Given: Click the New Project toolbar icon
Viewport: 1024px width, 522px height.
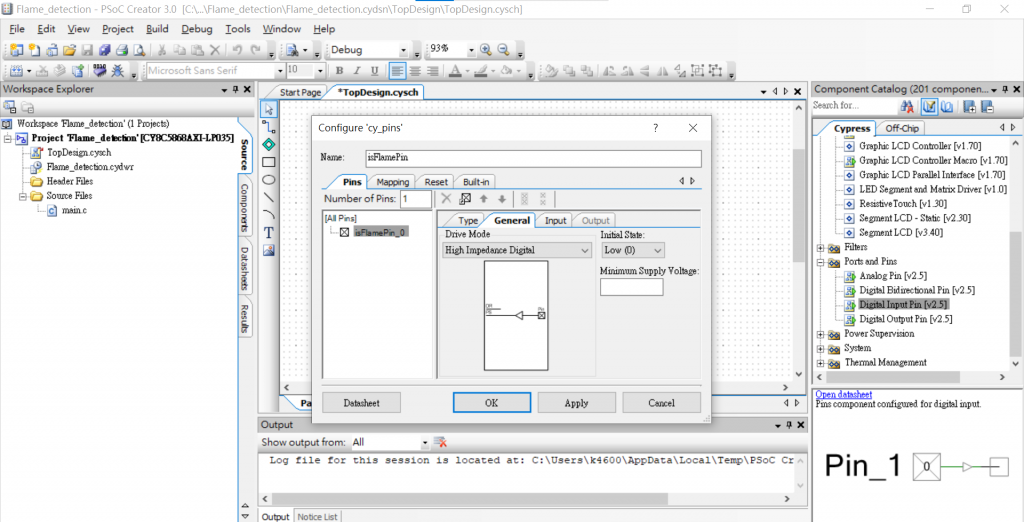Looking at the screenshot, I should [x=17, y=50].
